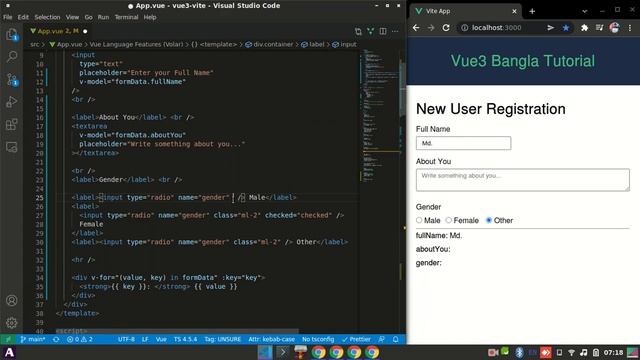Screen dimensions: 640x360
Task: Open a new Chrome tab
Action: click(532, 11)
